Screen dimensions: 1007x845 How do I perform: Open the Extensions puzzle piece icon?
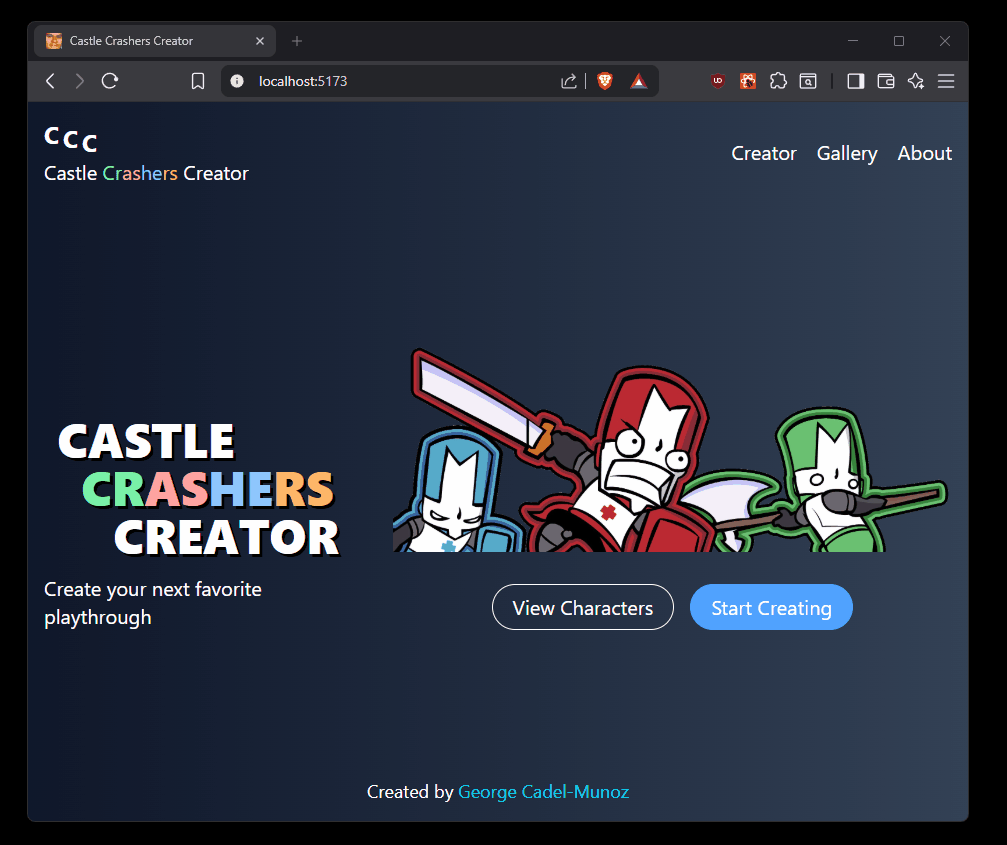[778, 81]
